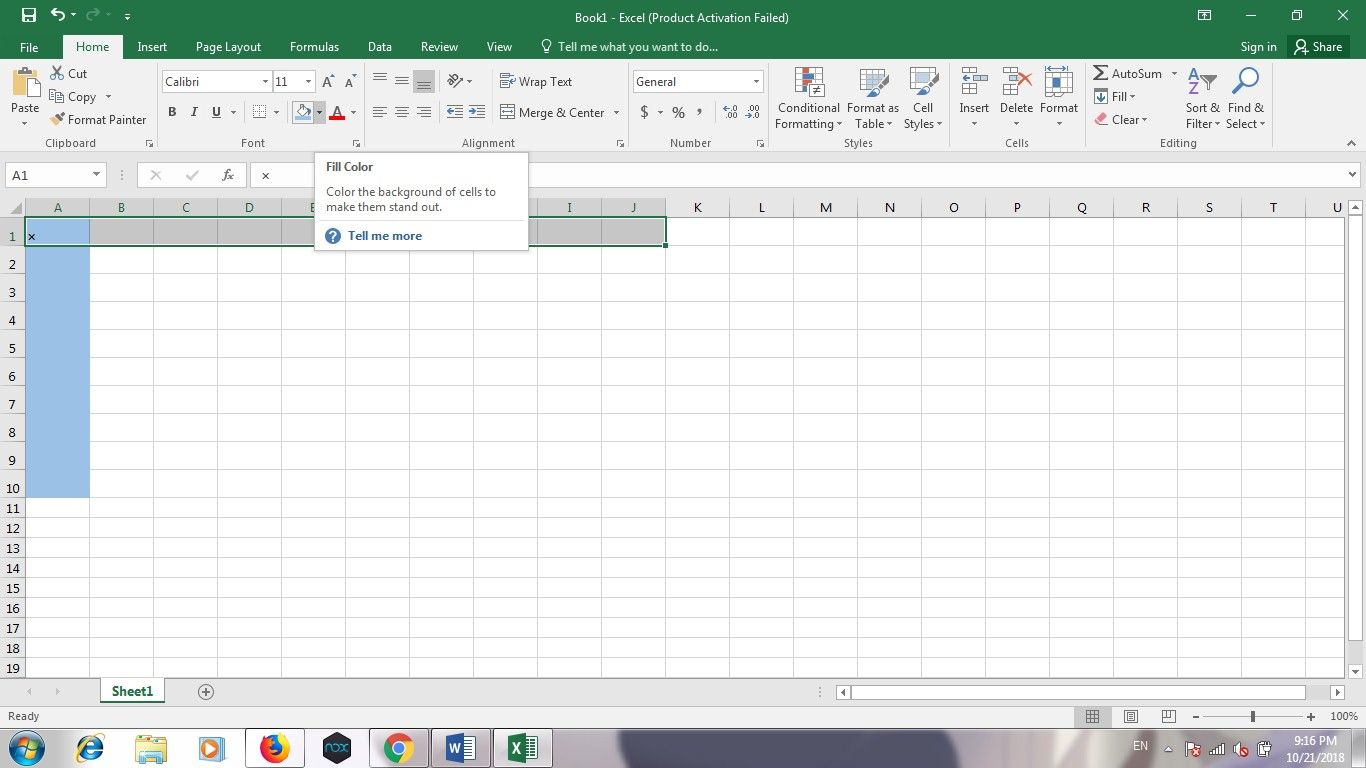
Task: Click the Borders icon
Action: click(x=260, y=112)
